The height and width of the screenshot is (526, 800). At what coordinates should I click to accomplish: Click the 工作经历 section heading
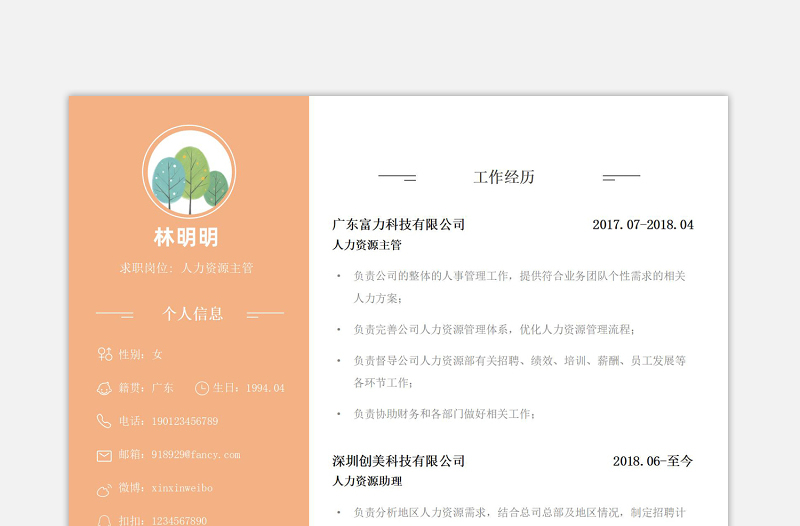504,177
